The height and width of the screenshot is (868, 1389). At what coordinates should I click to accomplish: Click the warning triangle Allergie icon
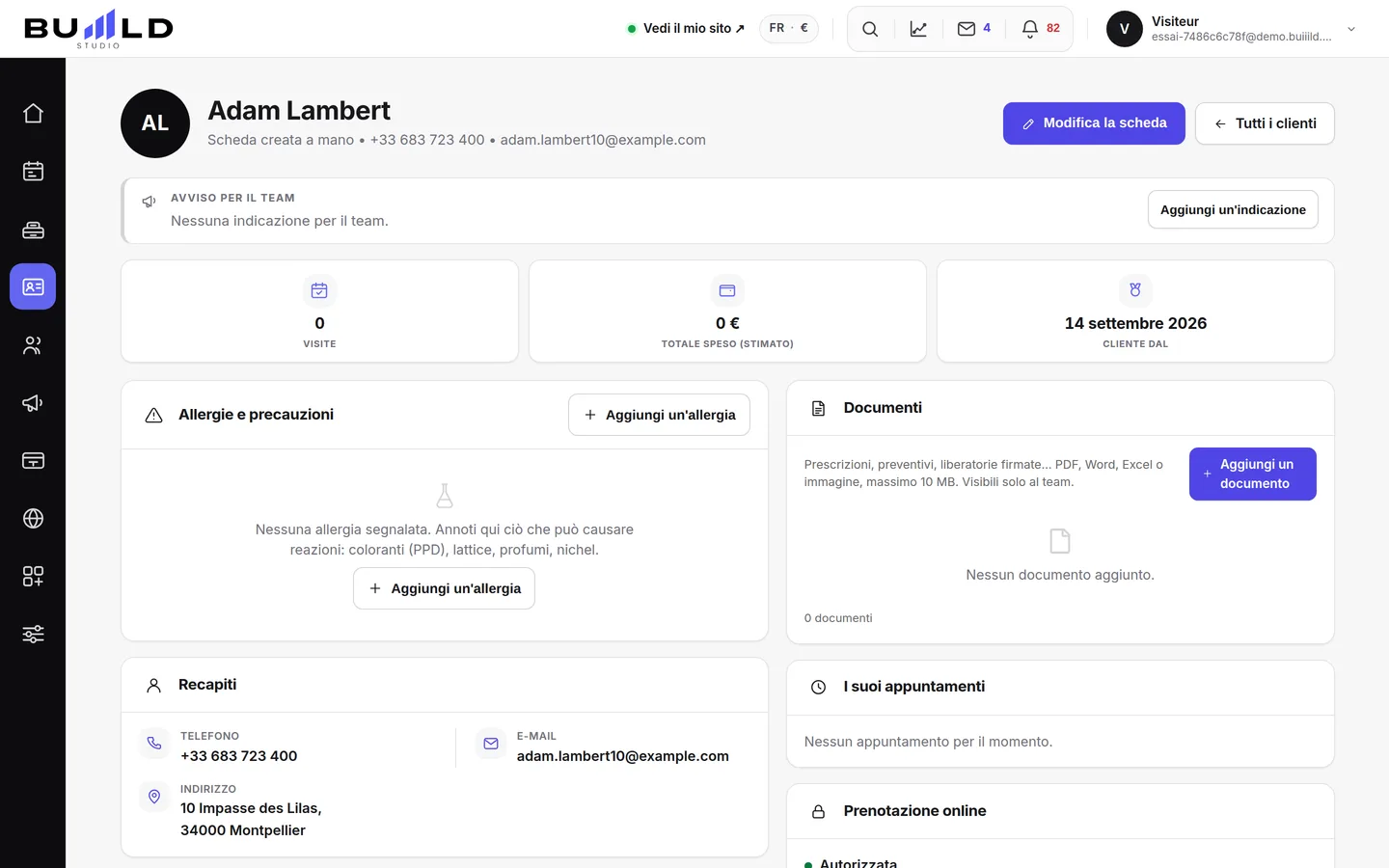(x=153, y=415)
